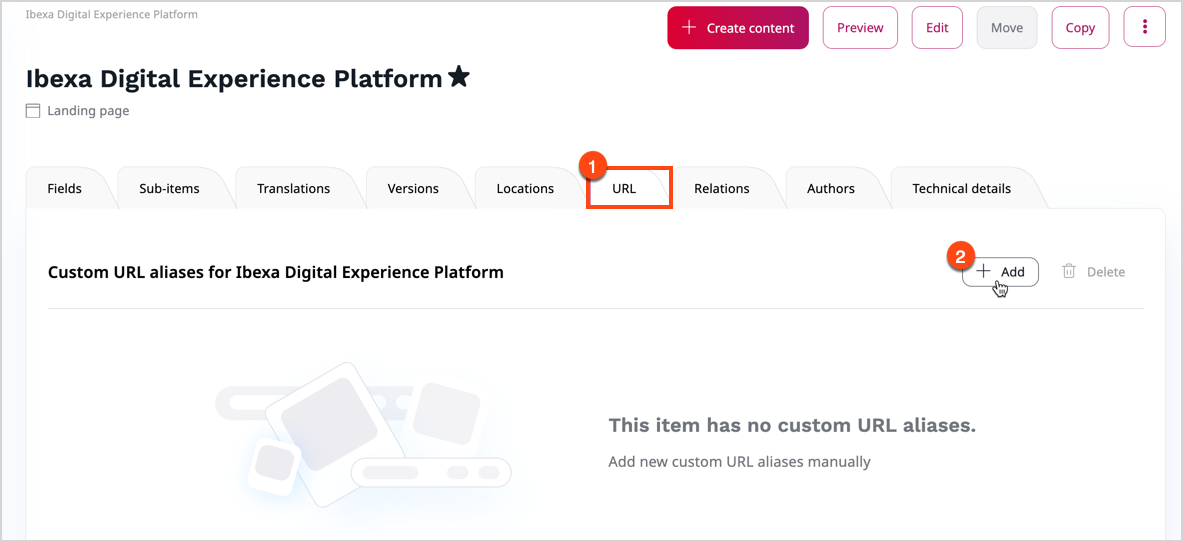Click the Preview button
The height and width of the screenshot is (542, 1183).
pos(859,28)
